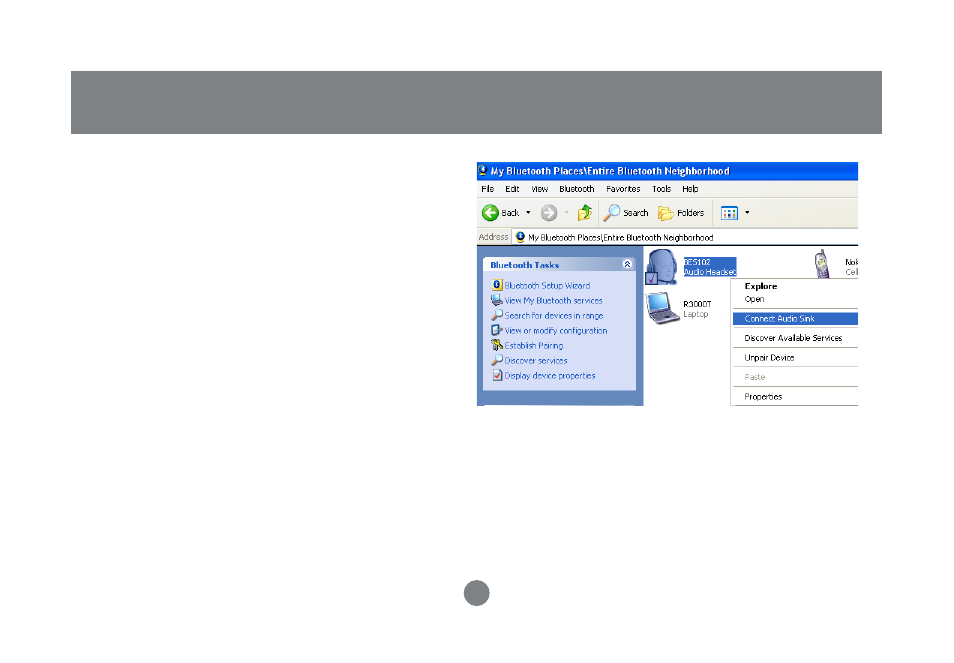Image resolution: width=954 pixels, height=663 pixels.
Task: Click the Discover services magnifier icon
Action: click(x=496, y=360)
